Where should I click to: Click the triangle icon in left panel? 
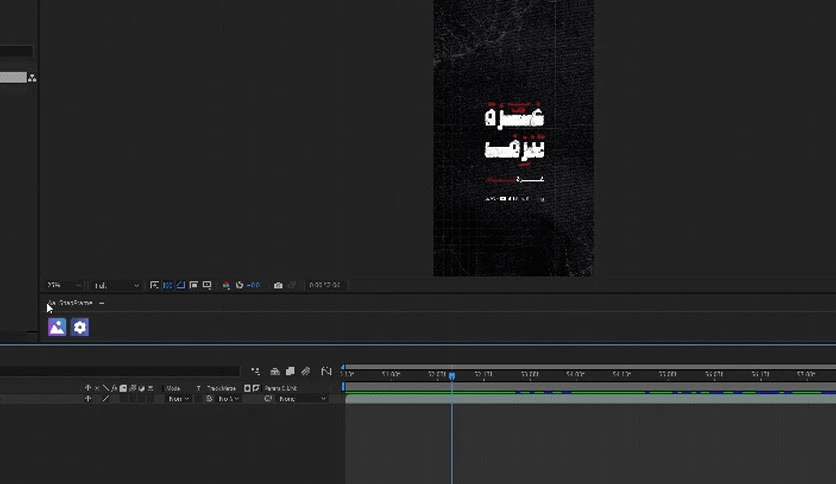coord(33,78)
